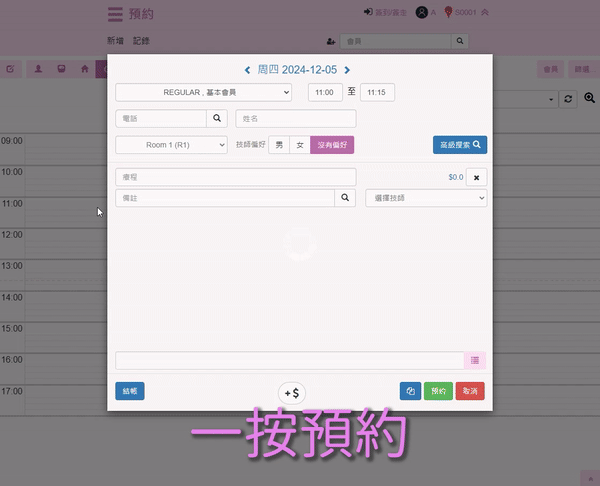Open the REGULAR member type dropdown
Viewport: 600px width, 486px height.
coord(204,92)
